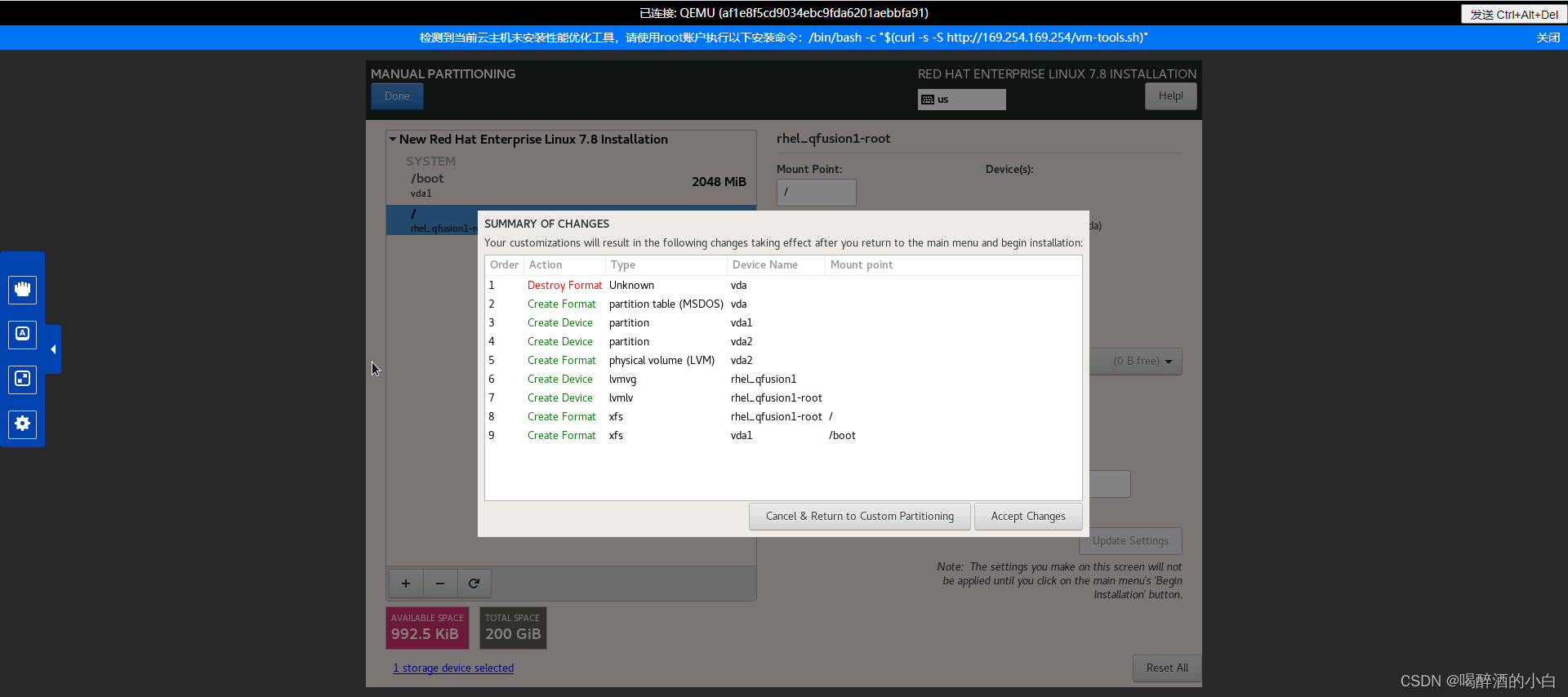Click the TOTAL SPACE 200 GiB indicator
Viewport: 1568px width, 697px height.
tap(513, 628)
